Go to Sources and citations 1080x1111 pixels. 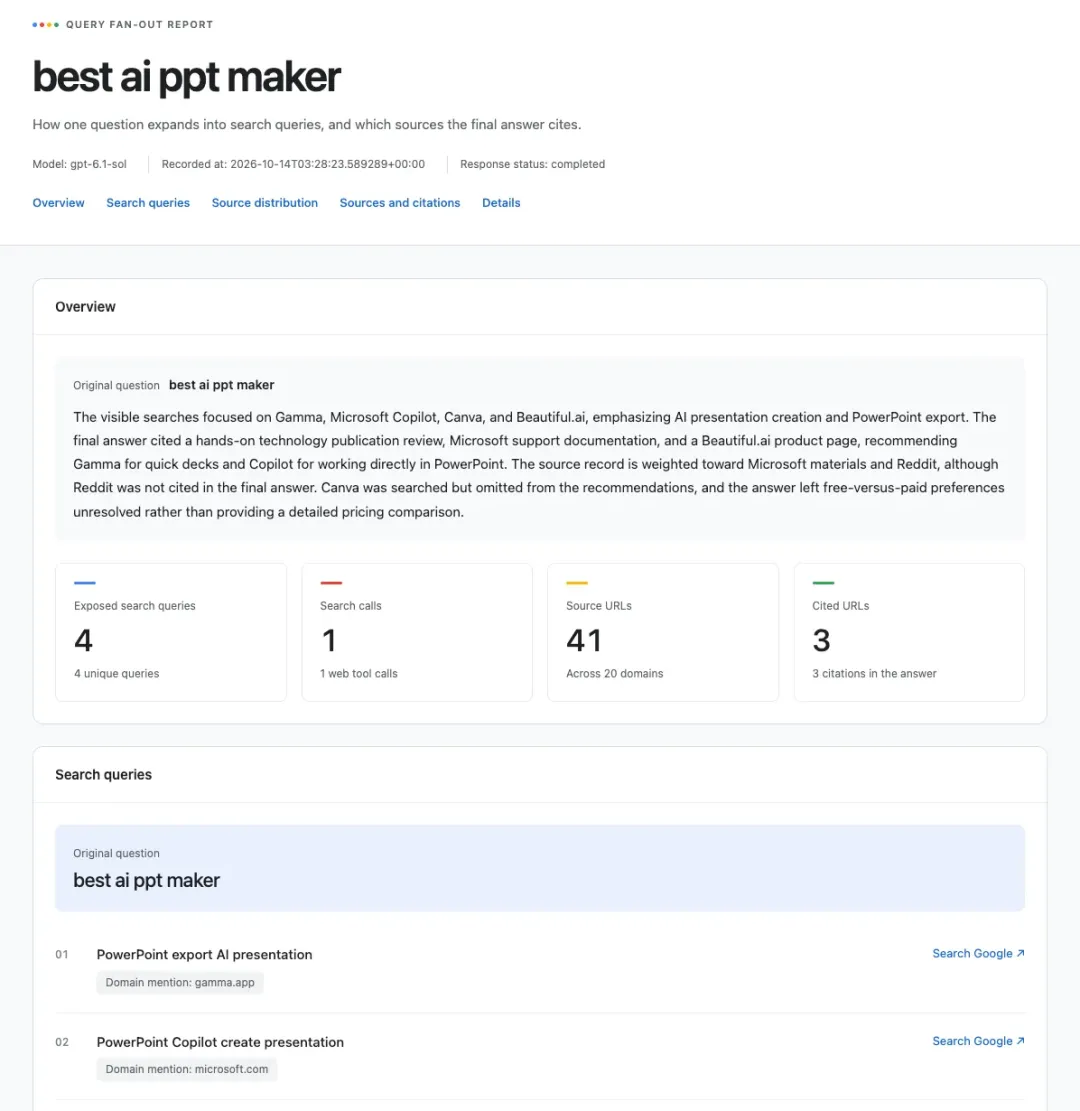coord(400,203)
